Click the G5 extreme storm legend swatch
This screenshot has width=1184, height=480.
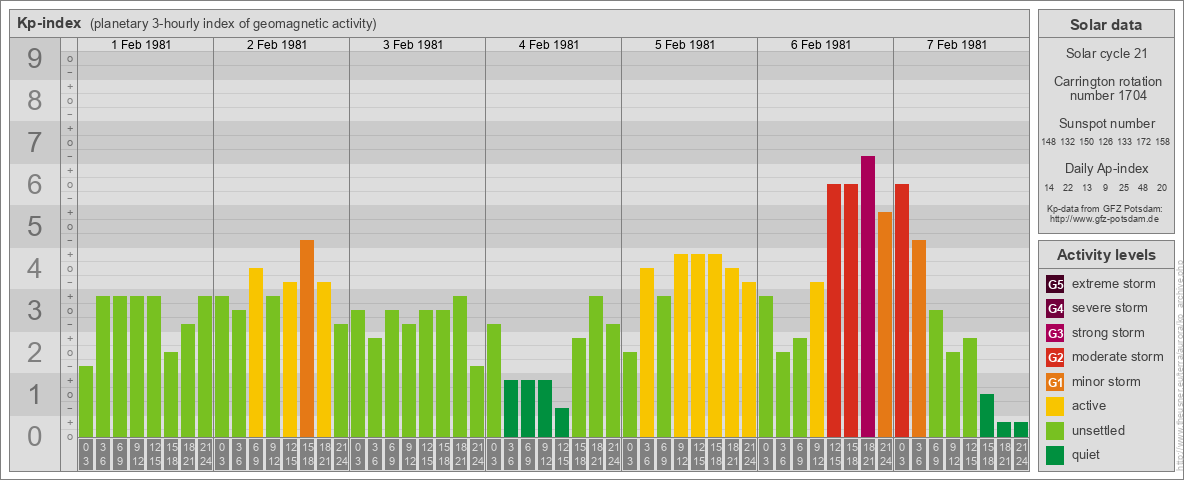(x=1055, y=285)
